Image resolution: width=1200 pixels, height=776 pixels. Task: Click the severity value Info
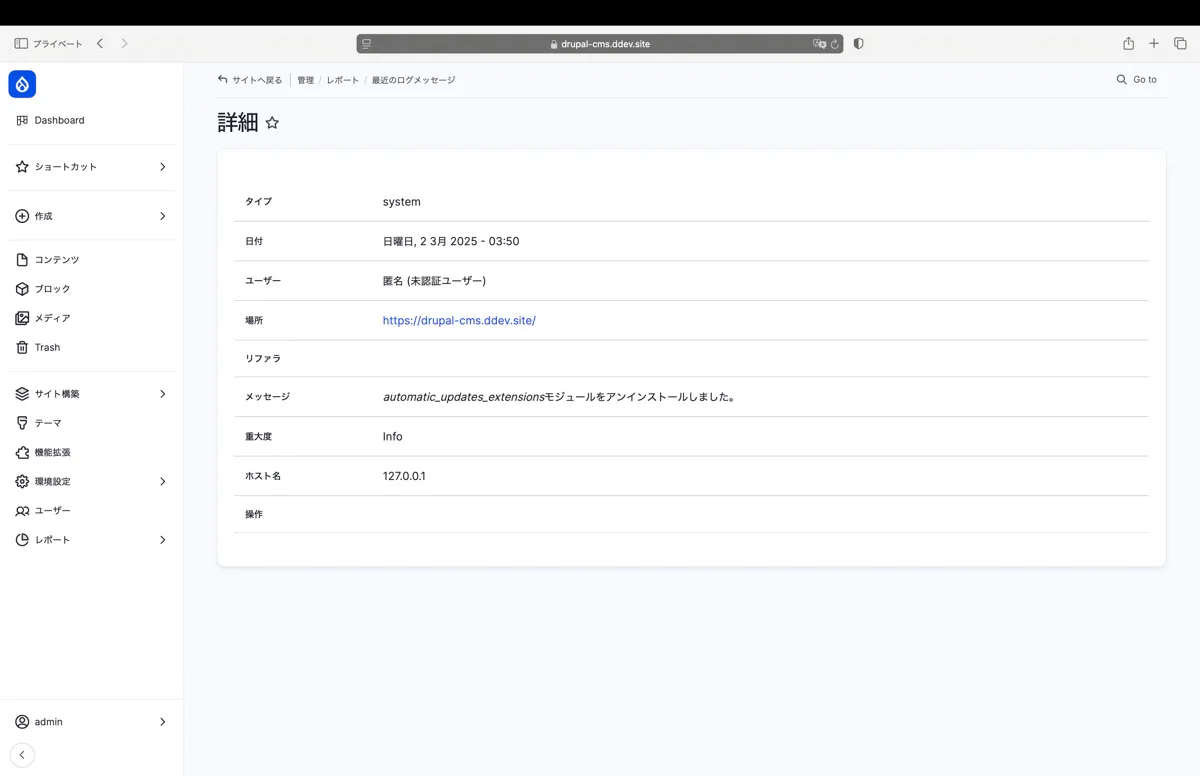point(393,437)
